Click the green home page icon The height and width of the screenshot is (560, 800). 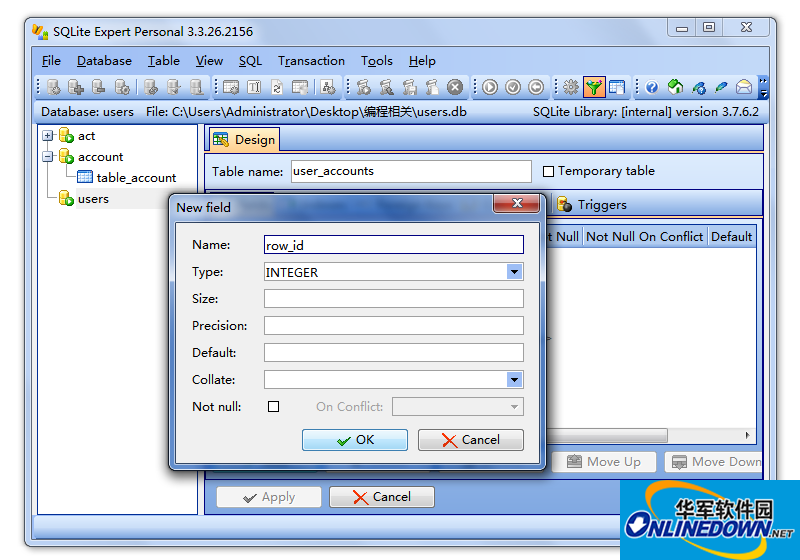pos(675,87)
